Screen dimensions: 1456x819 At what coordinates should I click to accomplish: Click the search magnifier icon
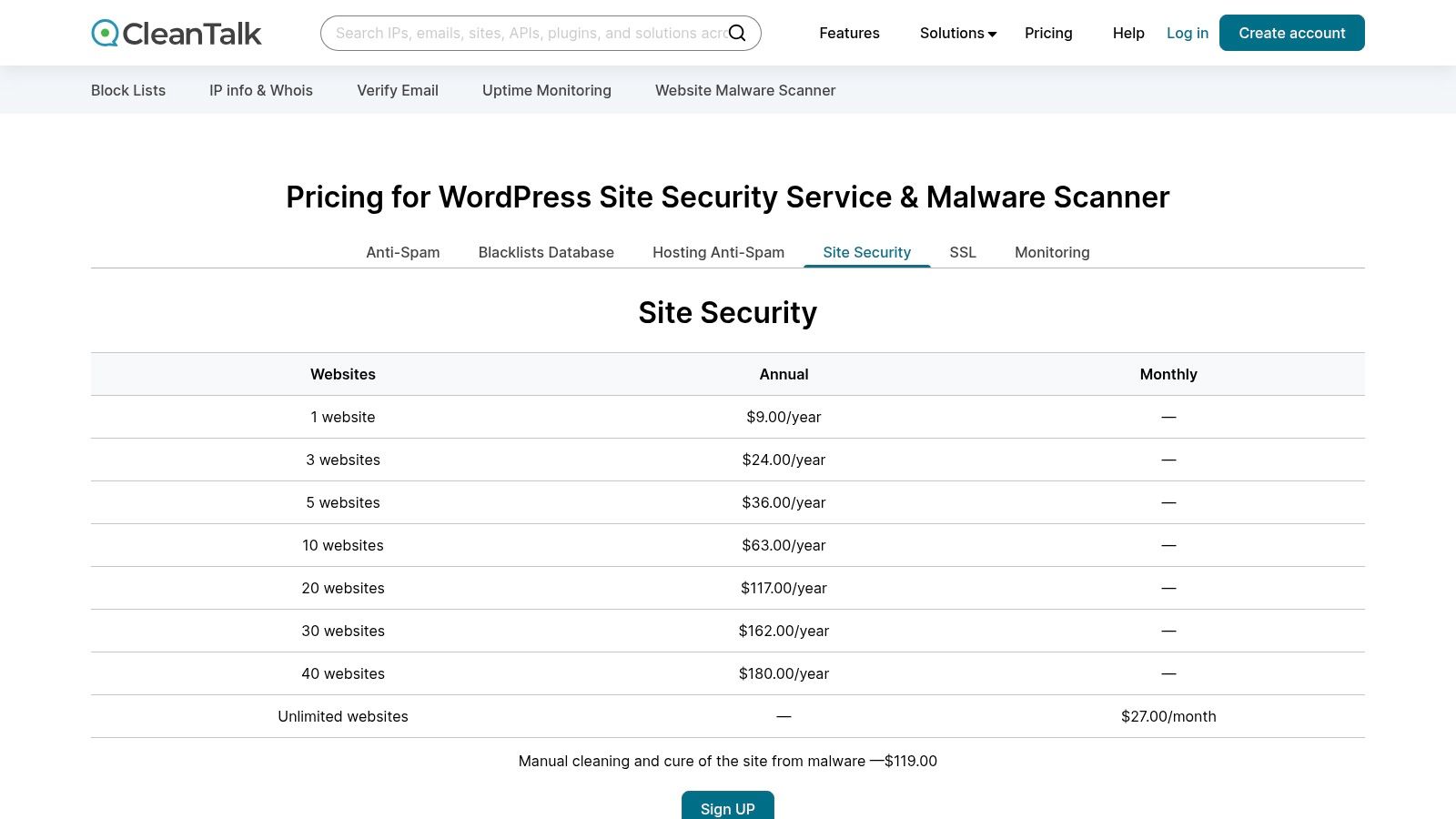(x=738, y=33)
